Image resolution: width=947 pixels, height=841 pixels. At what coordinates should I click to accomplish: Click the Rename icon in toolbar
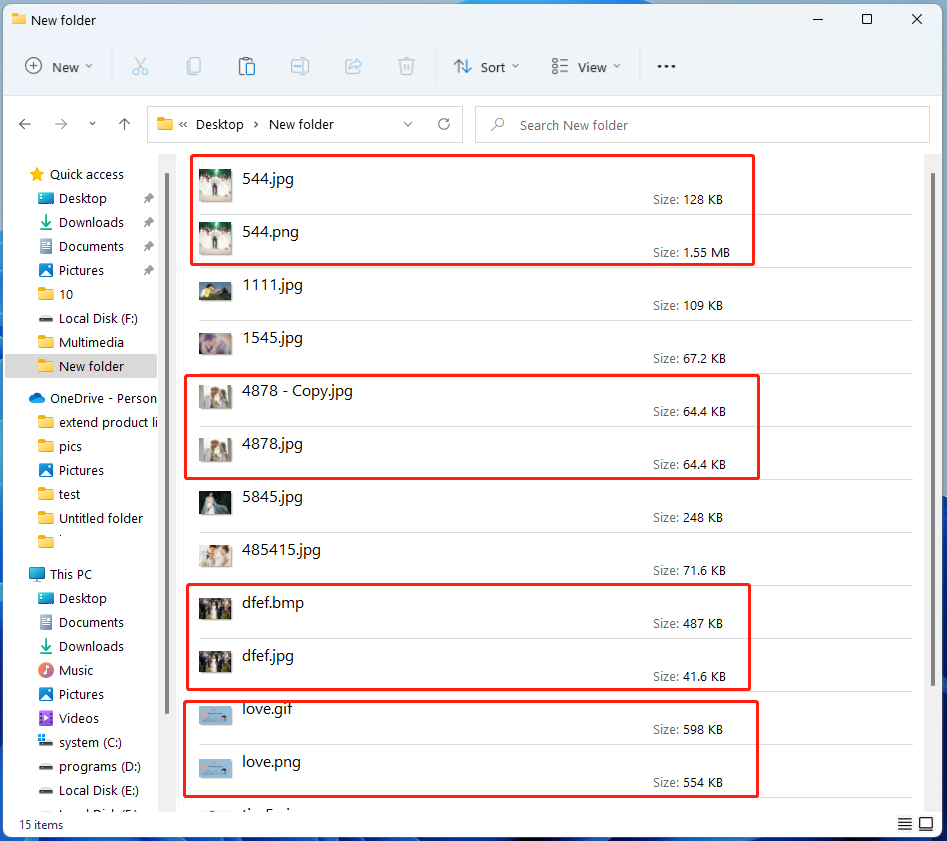(299, 67)
